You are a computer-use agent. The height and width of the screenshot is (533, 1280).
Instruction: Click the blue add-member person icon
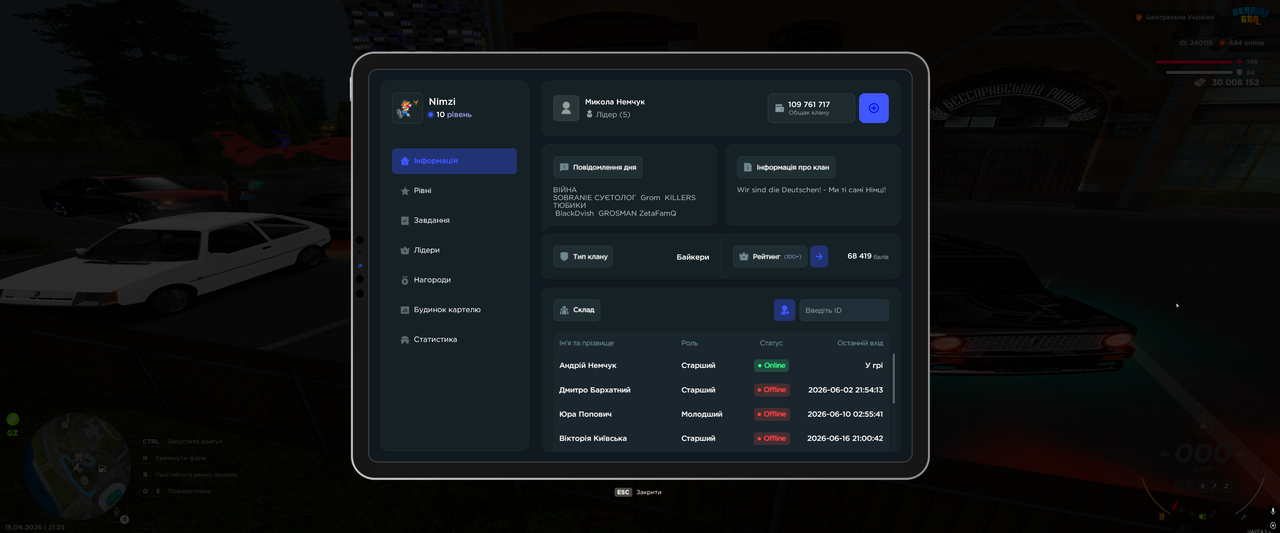click(784, 310)
